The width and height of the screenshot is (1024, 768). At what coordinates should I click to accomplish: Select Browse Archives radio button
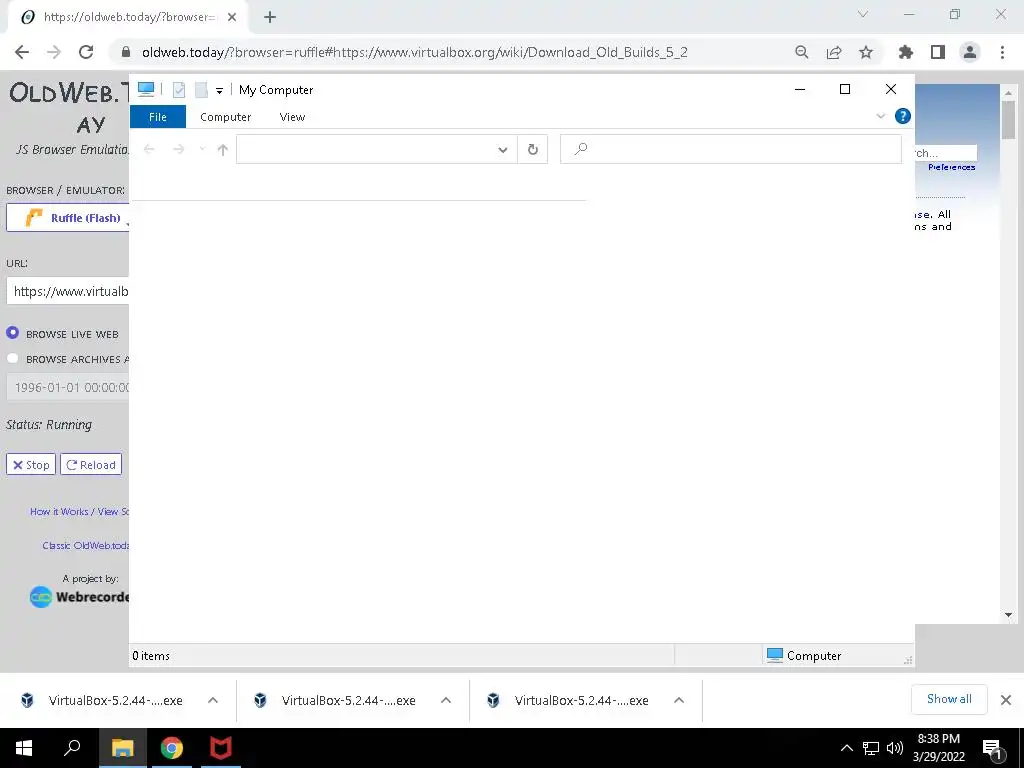[12, 359]
